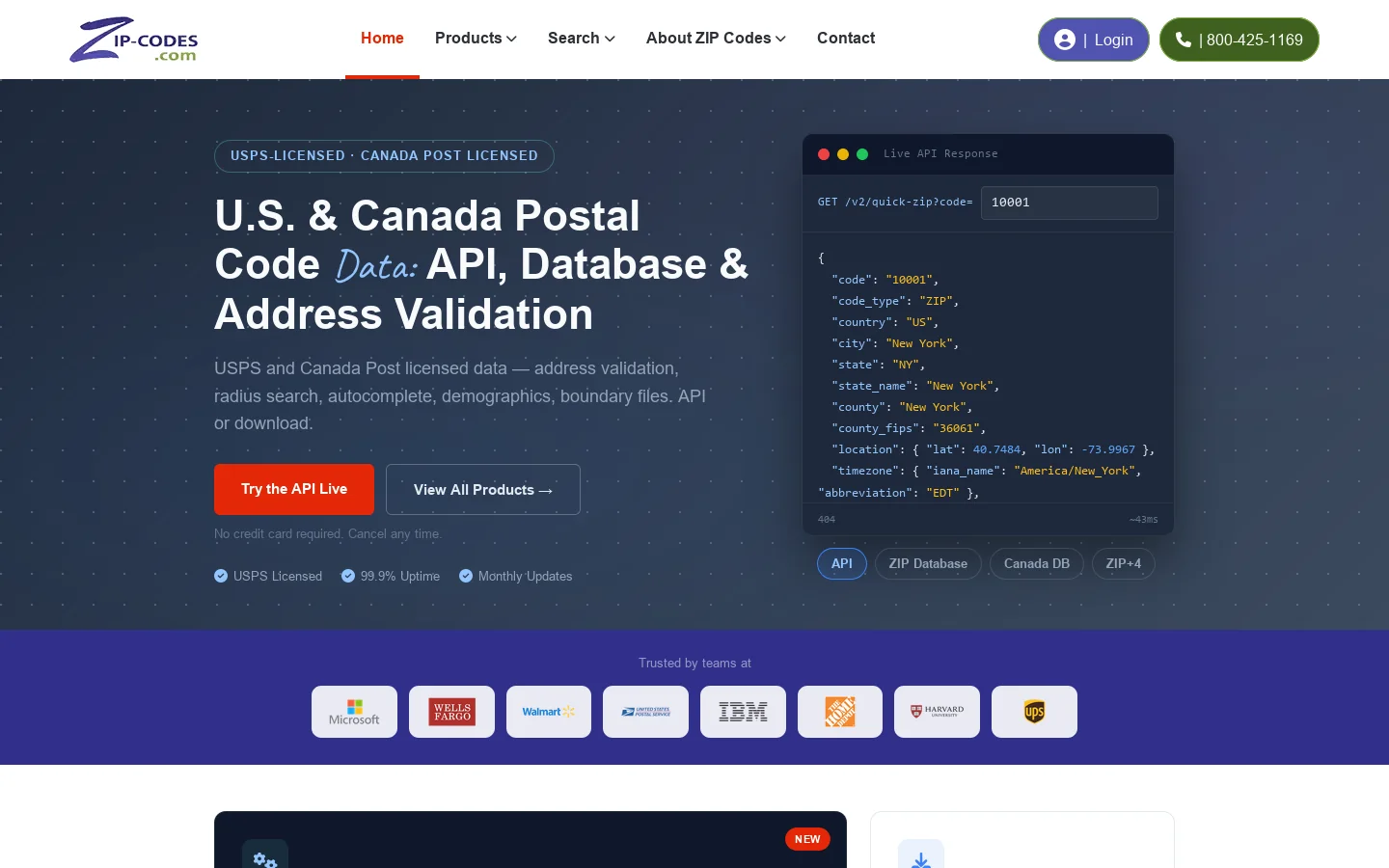This screenshot has height=868, width=1389.
Task: Click the JSON line "country": "US"
Action: click(x=885, y=322)
